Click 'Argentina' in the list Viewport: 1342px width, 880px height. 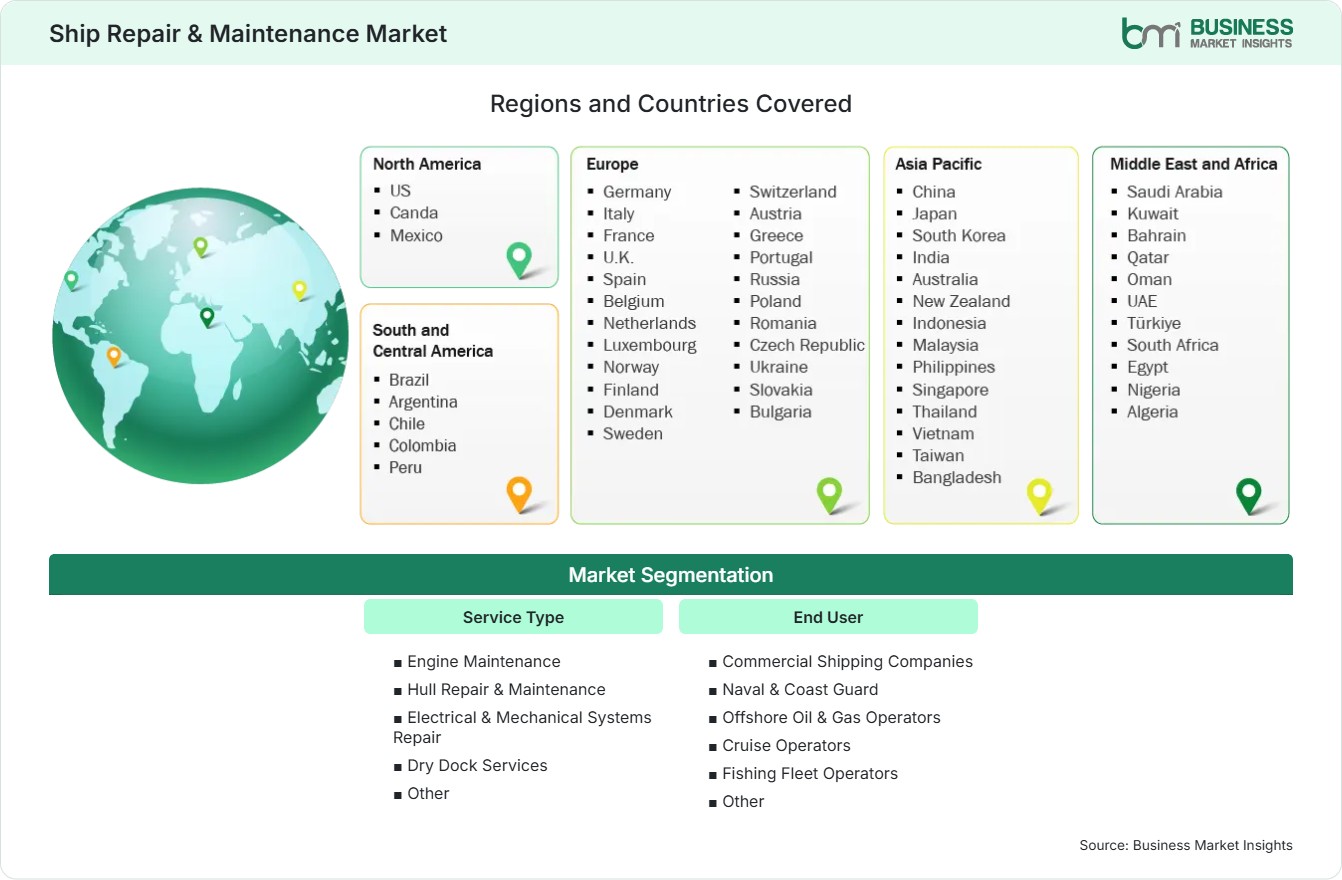pyautogui.click(x=423, y=401)
